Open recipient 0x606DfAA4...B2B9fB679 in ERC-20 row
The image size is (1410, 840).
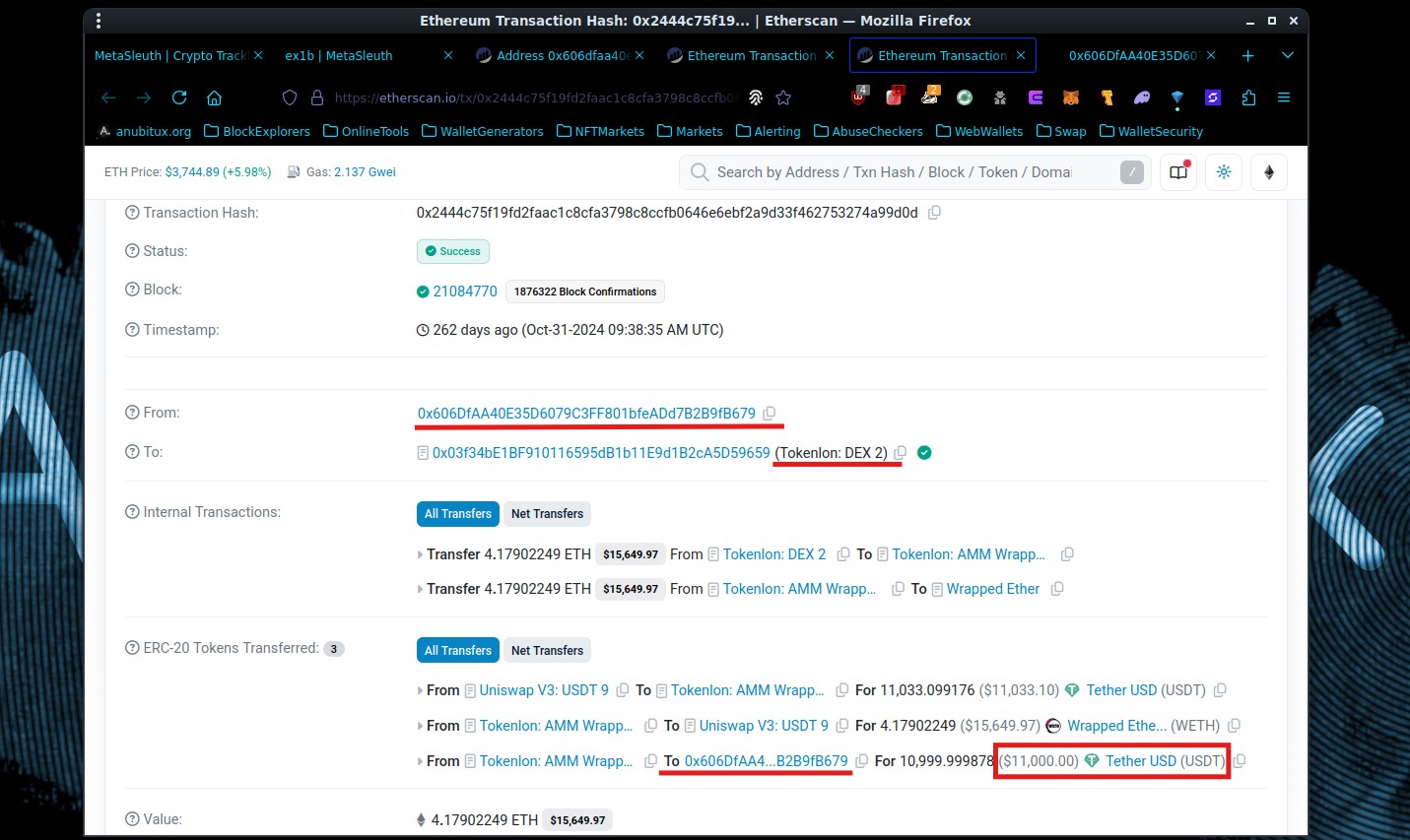[766, 761]
